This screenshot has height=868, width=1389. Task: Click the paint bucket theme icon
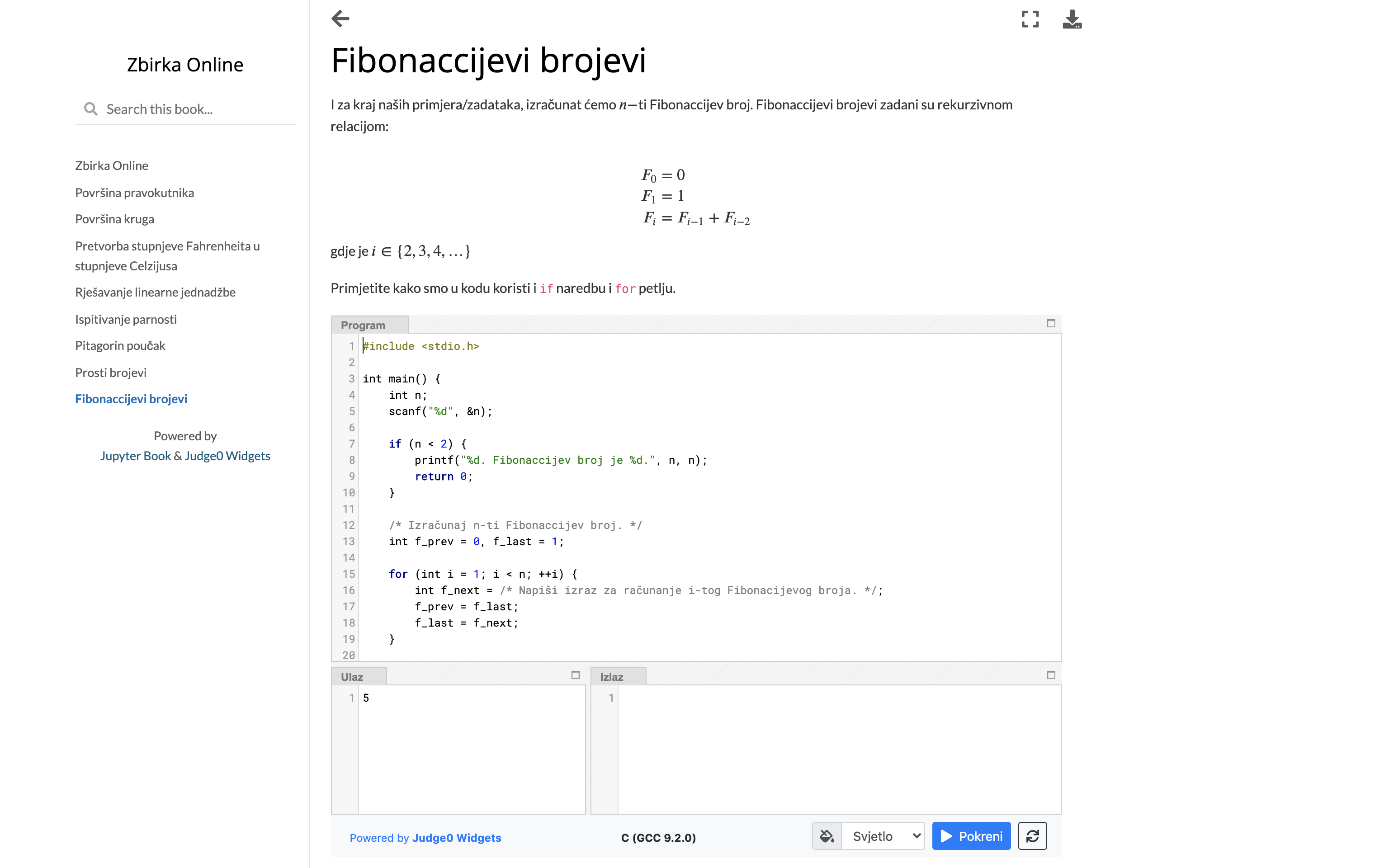click(827, 836)
